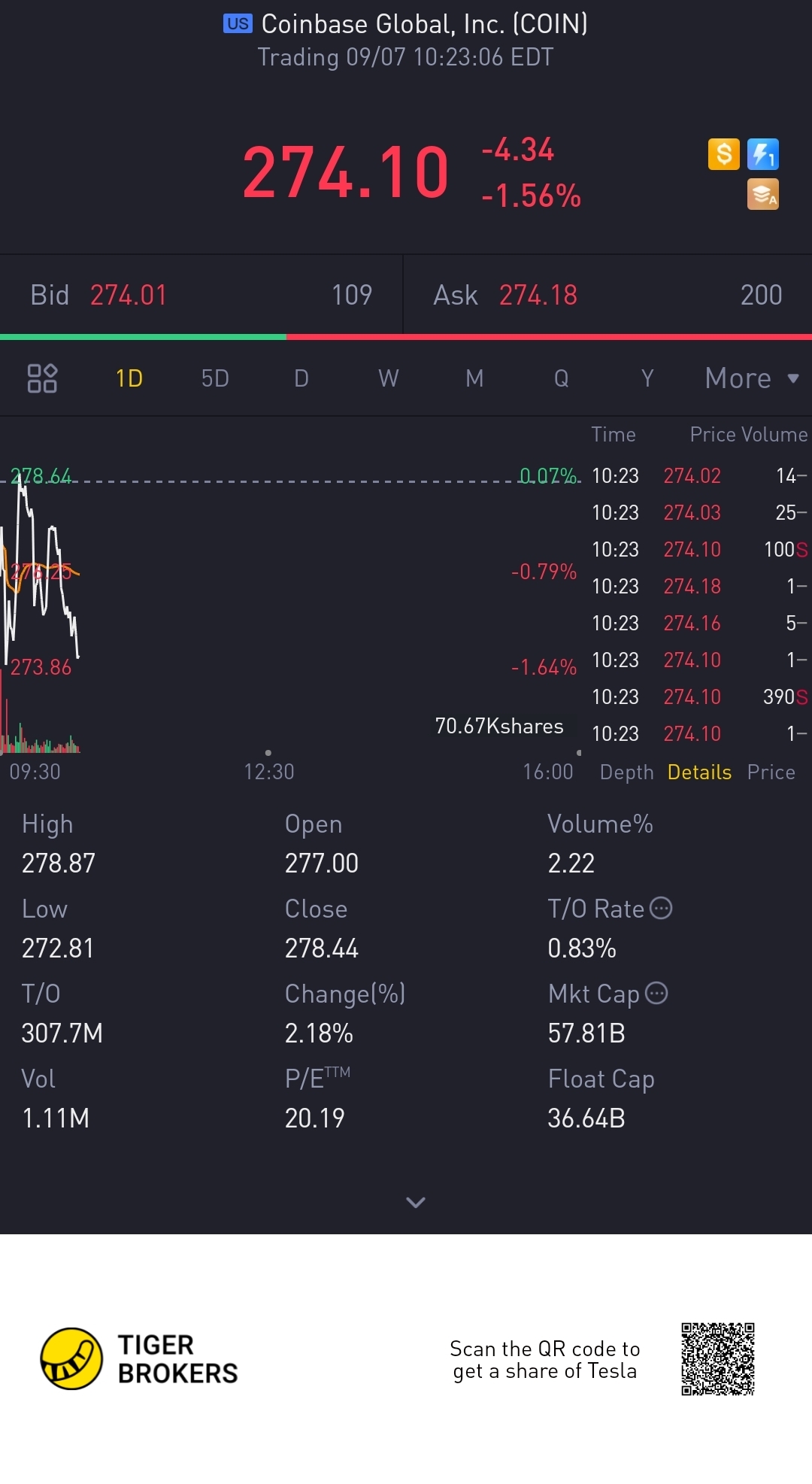The height and width of the screenshot is (1484, 812).
Task: Select trade row with volume 390S
Action: (x=699, y=697)
